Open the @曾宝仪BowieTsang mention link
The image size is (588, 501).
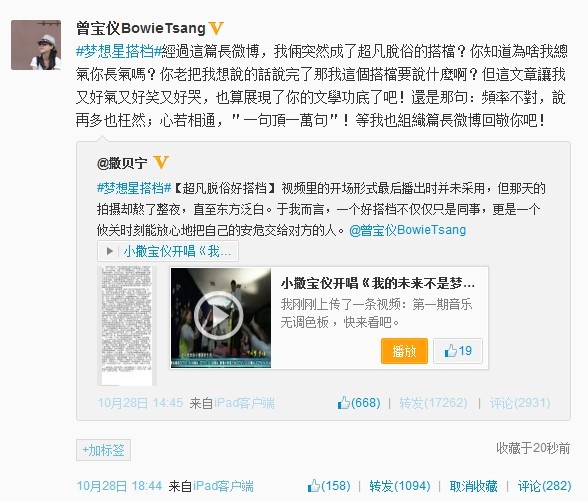click(407, 230)
